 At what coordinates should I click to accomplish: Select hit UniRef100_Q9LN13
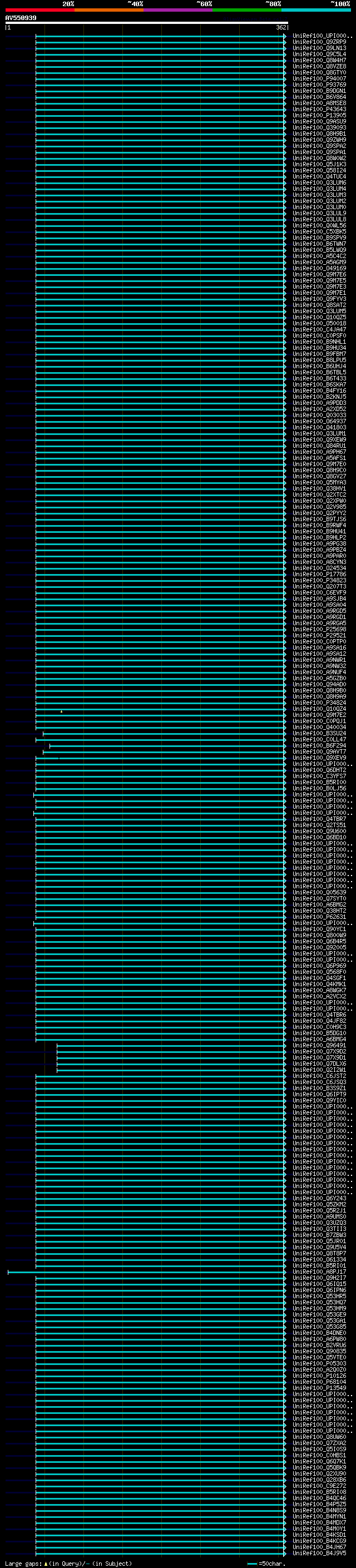pyautogui.click(x=319, y=48)
